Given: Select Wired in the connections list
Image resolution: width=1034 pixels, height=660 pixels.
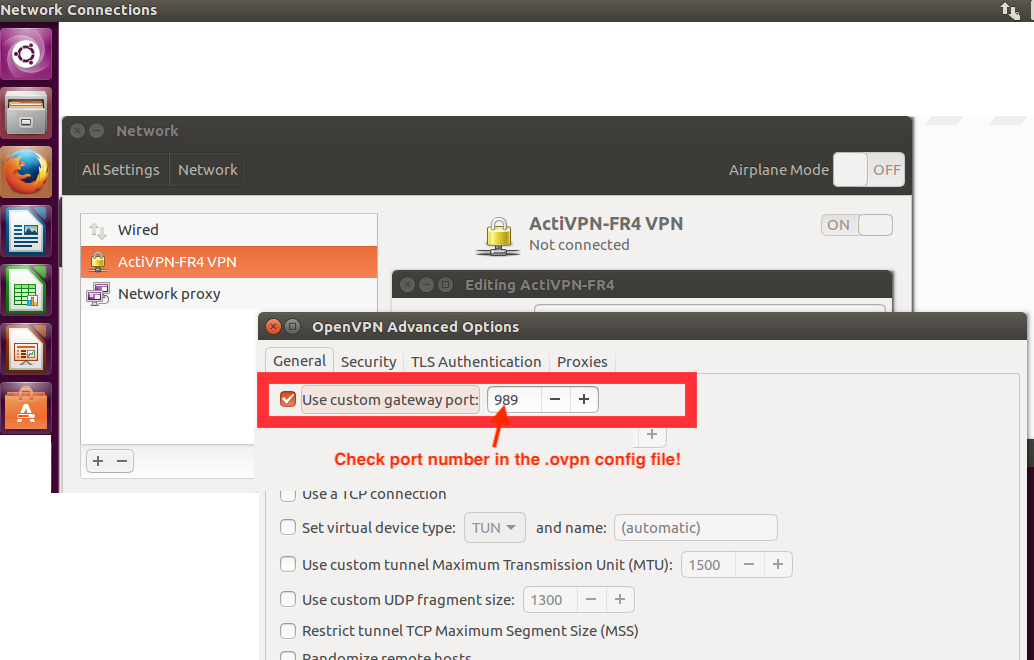Looking at the screenshot, I should point(229,229).
